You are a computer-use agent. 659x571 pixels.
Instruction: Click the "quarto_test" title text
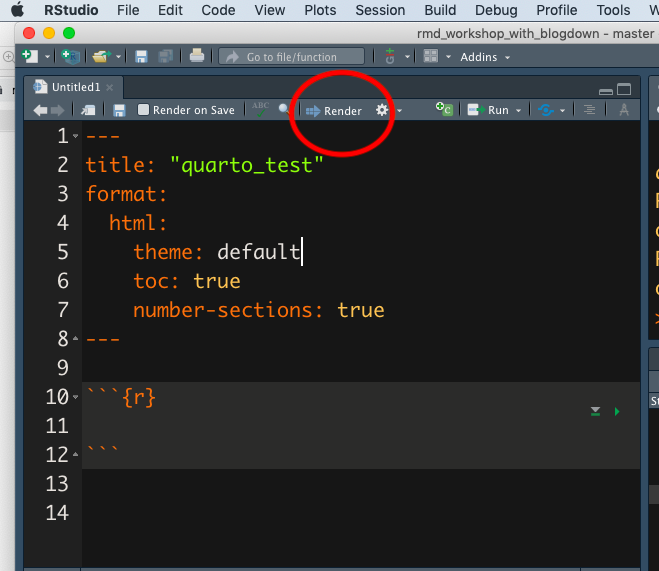247,165
